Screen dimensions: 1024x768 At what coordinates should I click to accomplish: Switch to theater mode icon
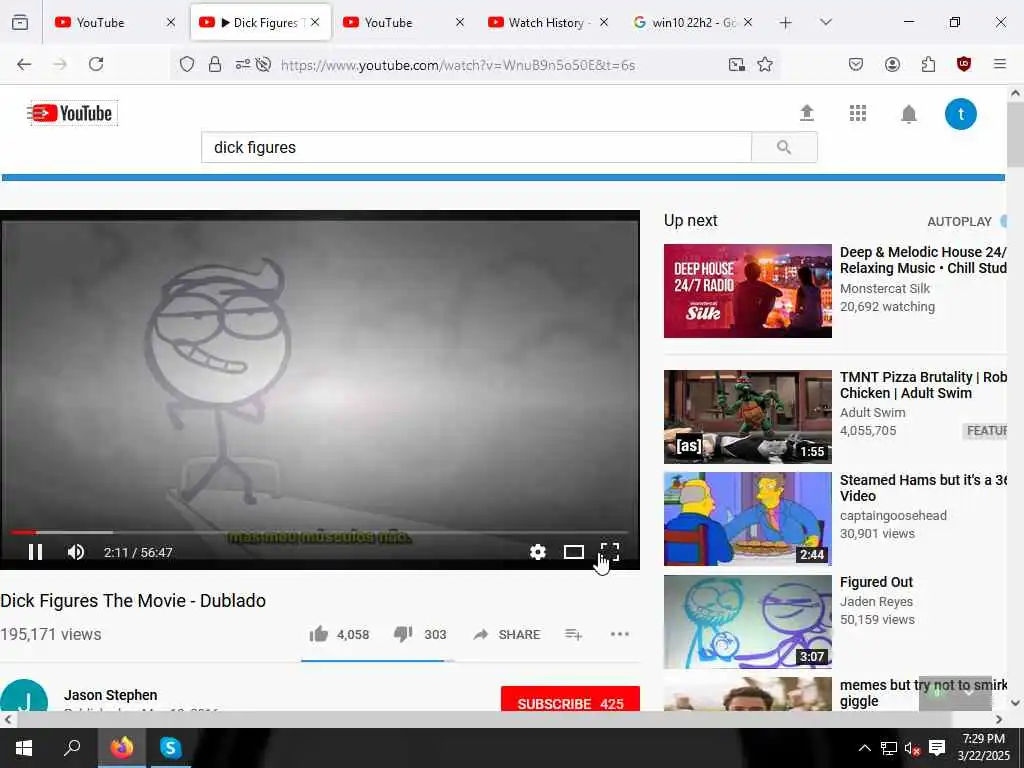[x=573, y=552]
